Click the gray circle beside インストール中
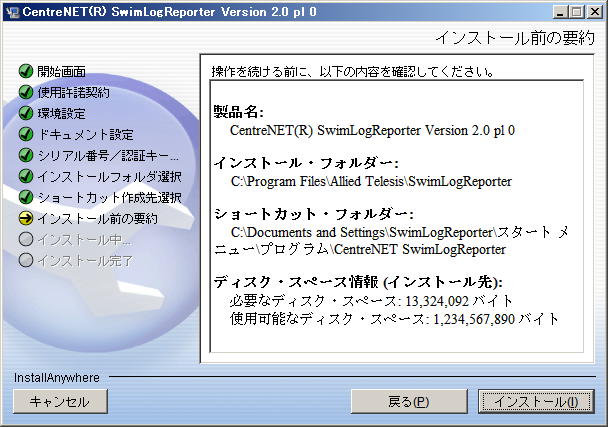608x427 pixels. click(x=26, y=239)
